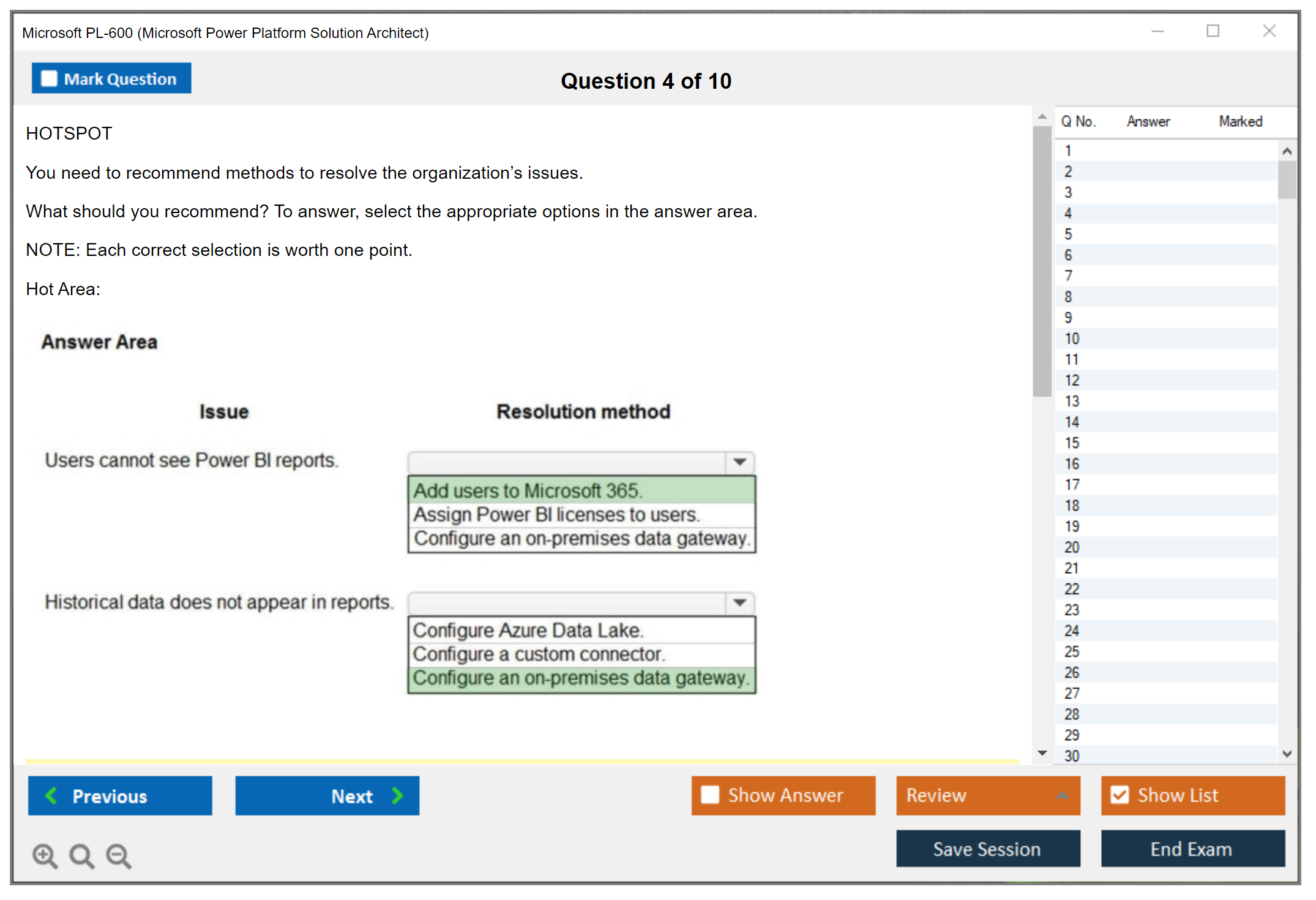Uncheck the Show List checkbox

[x=1120, y=795]
